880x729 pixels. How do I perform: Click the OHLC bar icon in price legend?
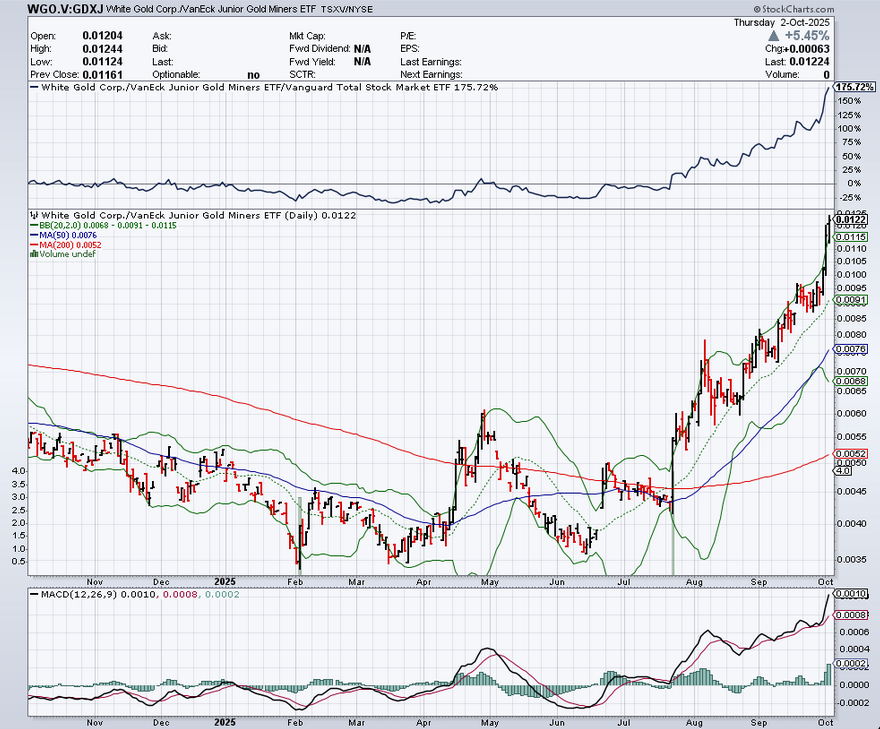click(34, 215)
